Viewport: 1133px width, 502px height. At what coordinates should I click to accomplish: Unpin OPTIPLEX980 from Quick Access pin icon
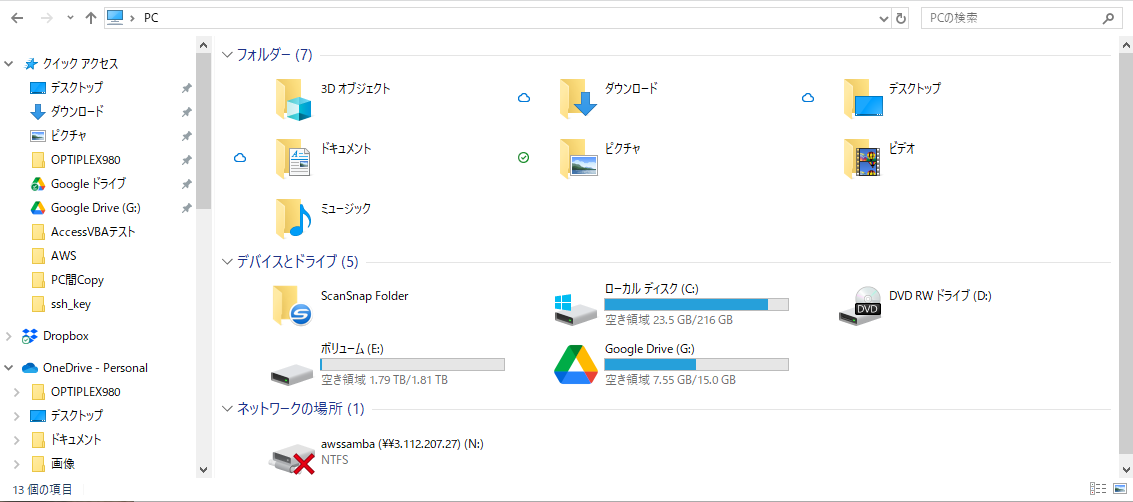click(186, 160)
